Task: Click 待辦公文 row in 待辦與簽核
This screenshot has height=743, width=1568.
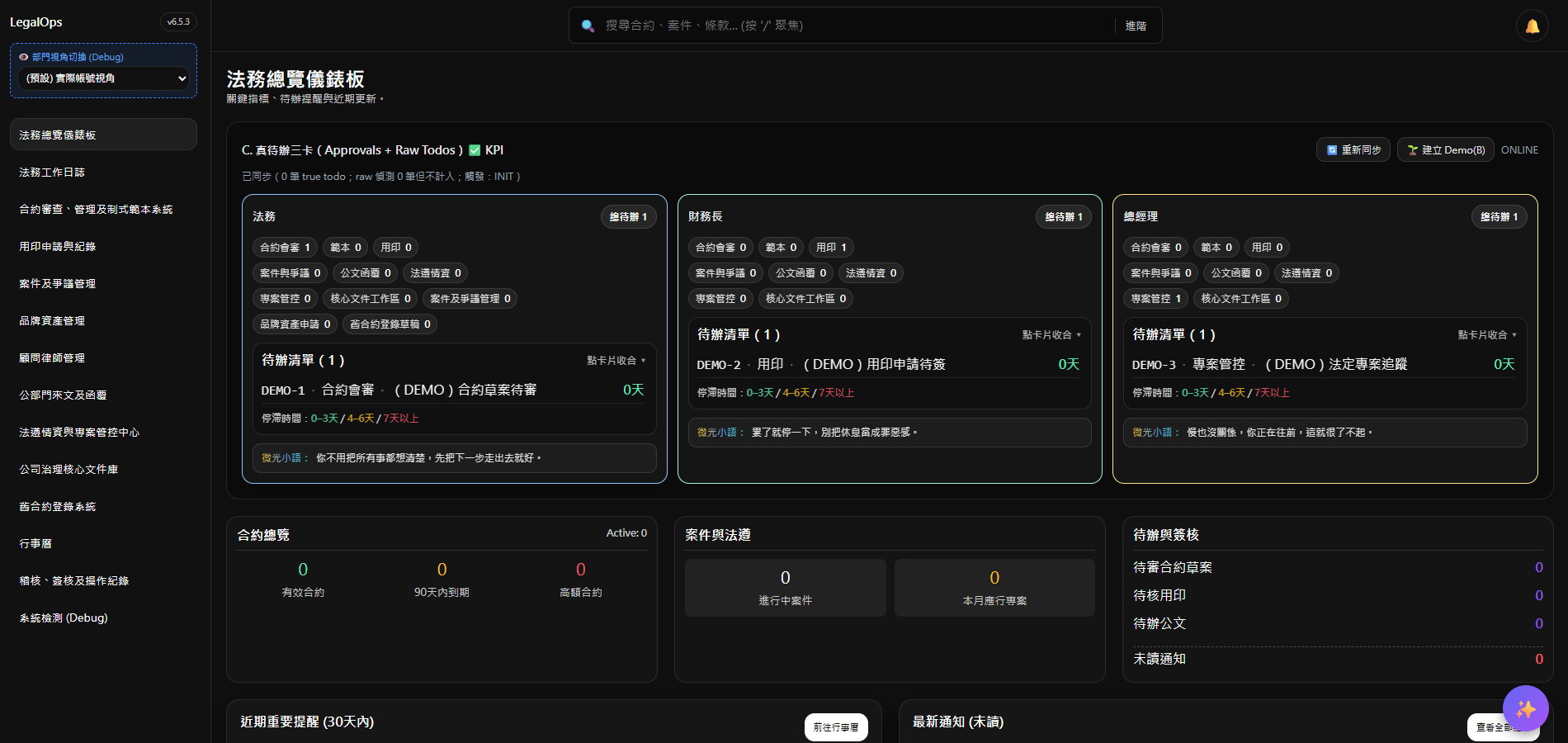Action: pos(1338,623)
